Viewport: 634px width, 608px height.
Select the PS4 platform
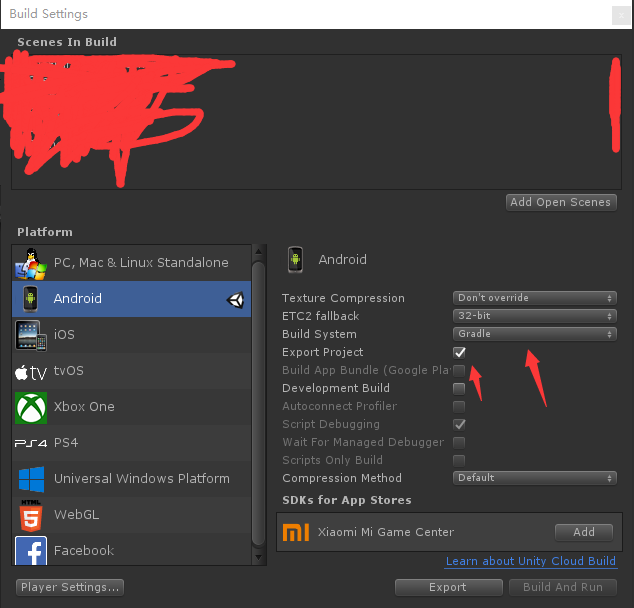131,443
